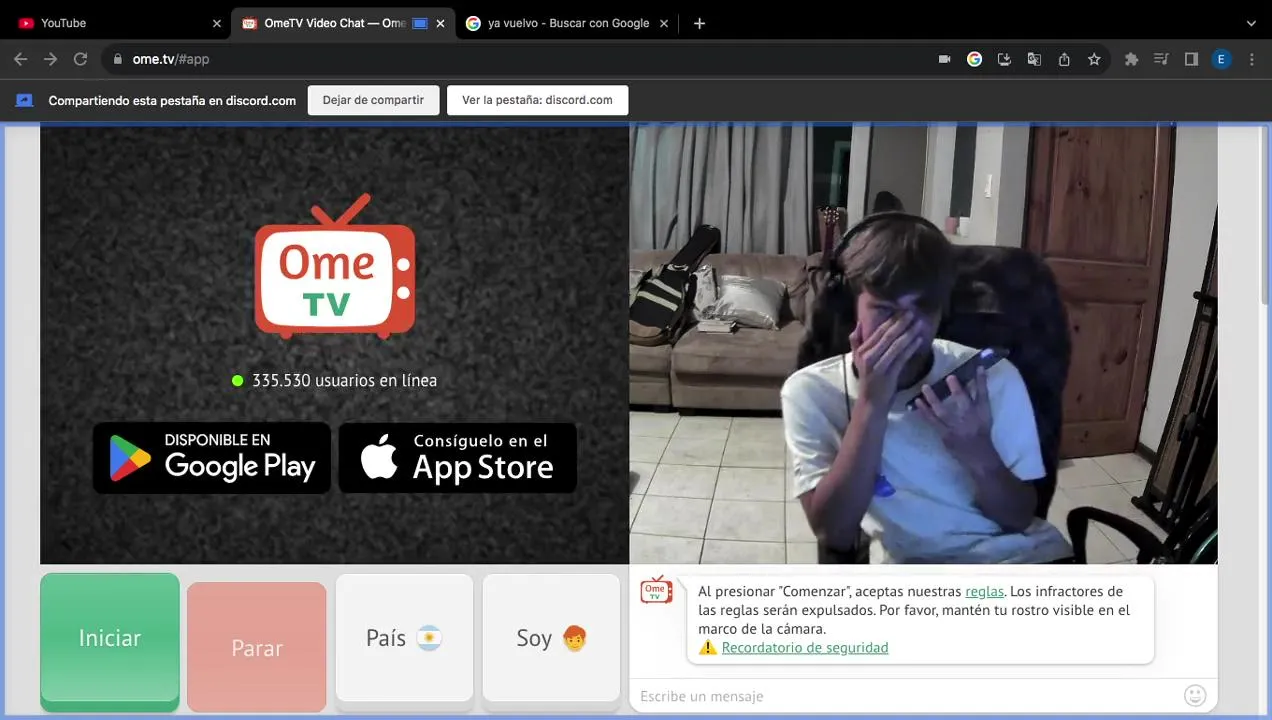Image resolution: width=1272 pixels, height=720 pixels.
Task: Open Chrome three-dot menu
Action: (x=1251, y=59)
